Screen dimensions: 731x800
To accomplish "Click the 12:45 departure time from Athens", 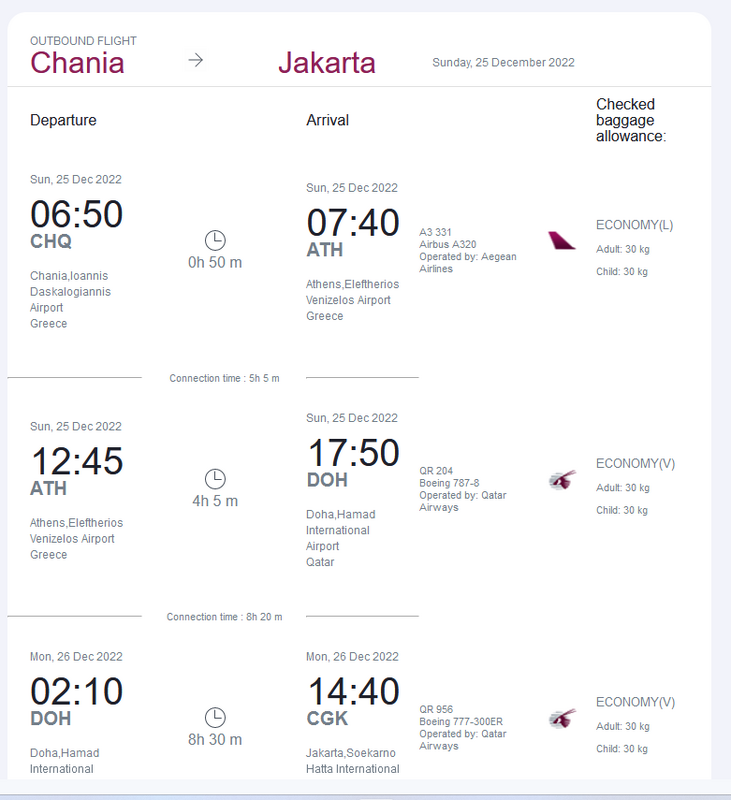I will coord(77,461).
